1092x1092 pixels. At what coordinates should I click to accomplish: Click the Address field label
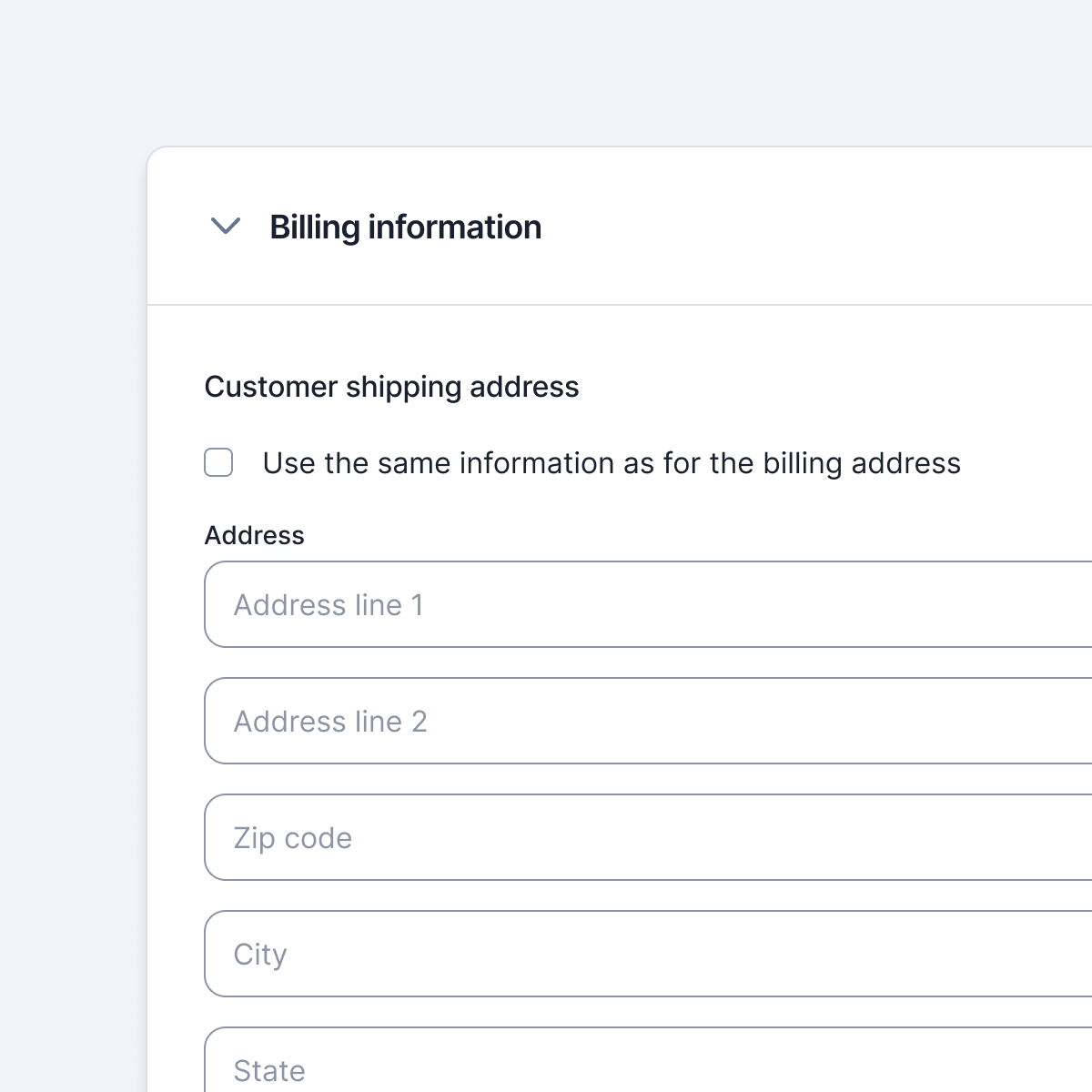pyautogui.click(x=255, y=535)
